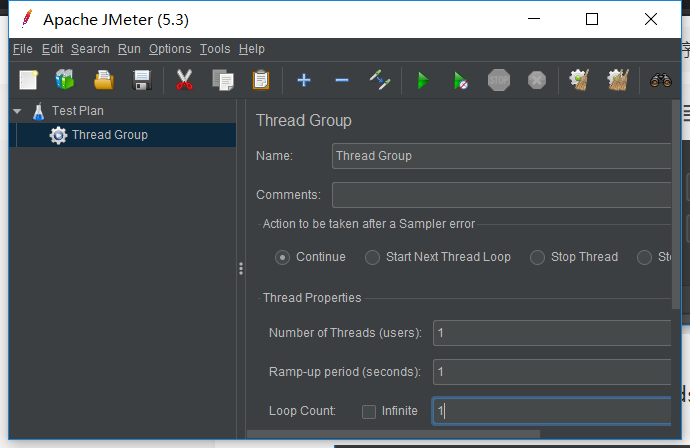690x448 pixels.
Task: Toggle selected elements enable/disable icon
Action: tap(379, 80)
